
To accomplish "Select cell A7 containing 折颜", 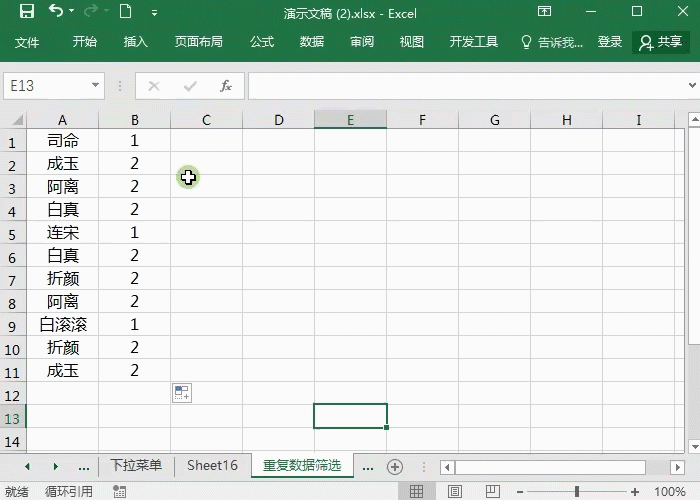I will click(62, 279).
